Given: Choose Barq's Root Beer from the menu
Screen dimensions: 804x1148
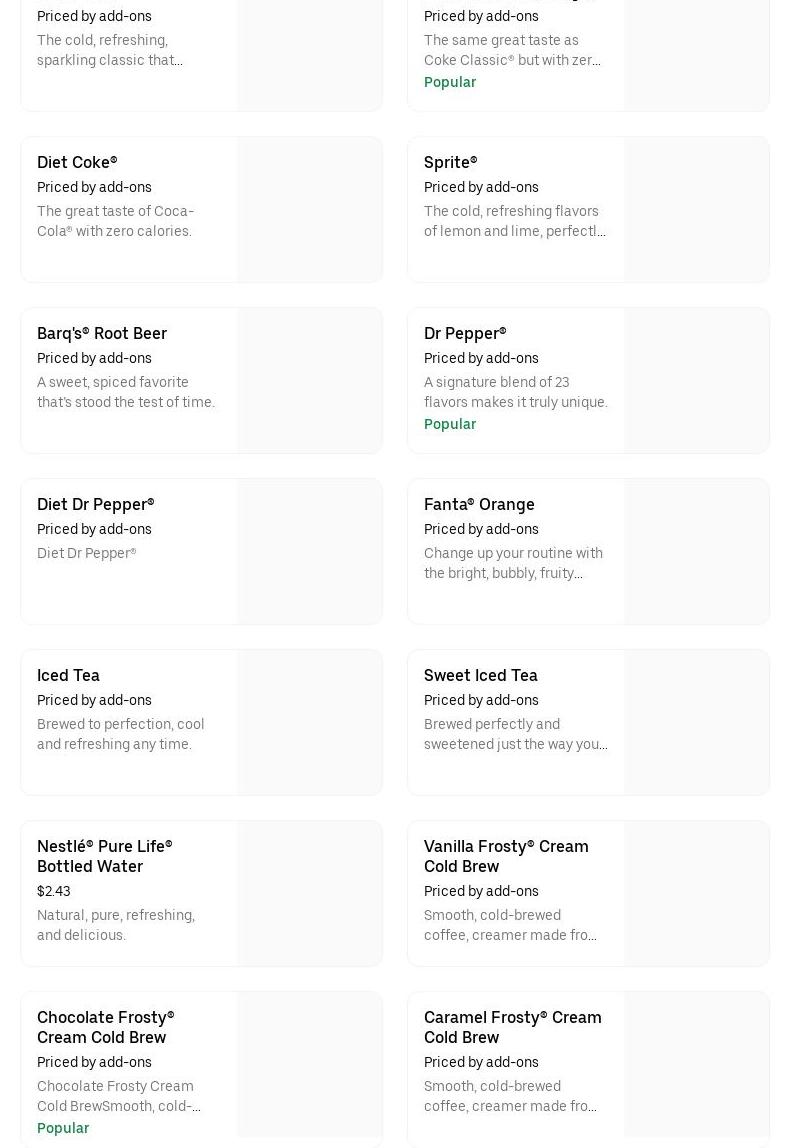Looking at the screenshot, I should (x=102, y=333).
